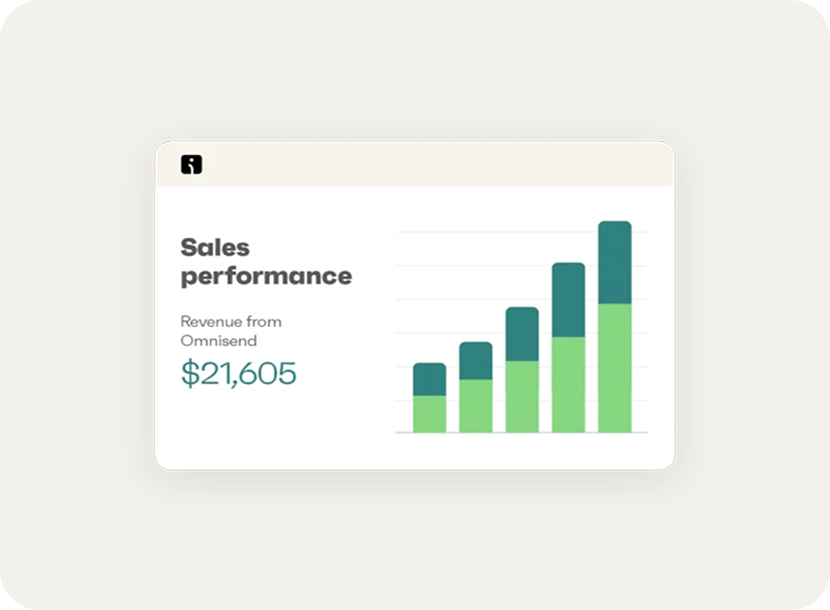The width and height of the screenshot is (830, 610).
Task: Pick the middle bar's dark teal segment
Action: coord(522,334)
